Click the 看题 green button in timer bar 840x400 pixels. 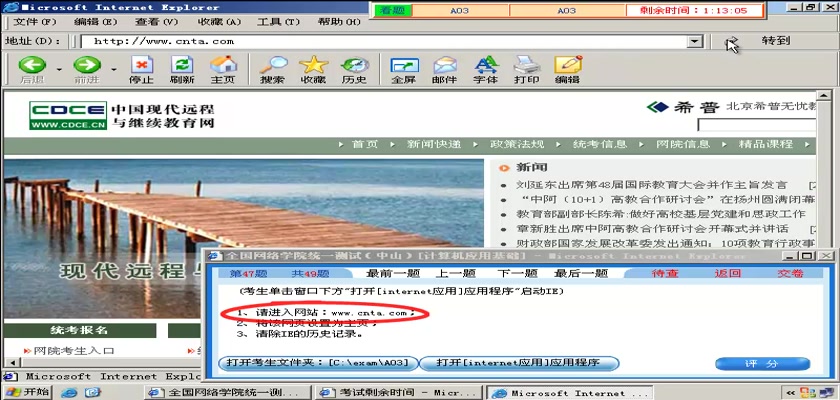click(x=393, y=11)
